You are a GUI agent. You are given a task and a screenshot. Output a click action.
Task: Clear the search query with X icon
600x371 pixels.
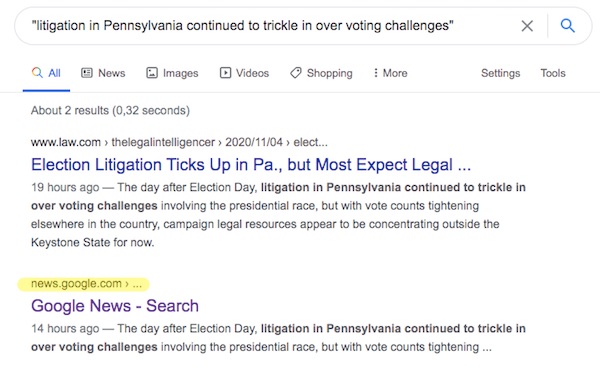pyautogui.click(x=527, y=26)
